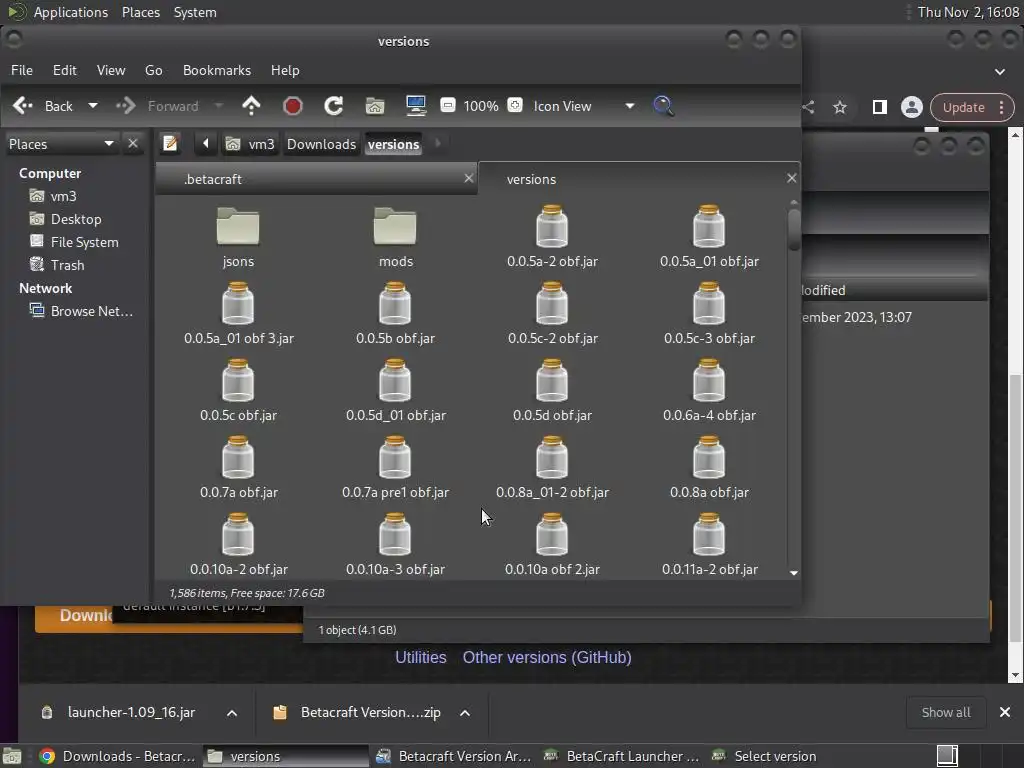Screen dimensions: 1024x768
Task: Open the Edit menu
Action: tap(65, 70)
